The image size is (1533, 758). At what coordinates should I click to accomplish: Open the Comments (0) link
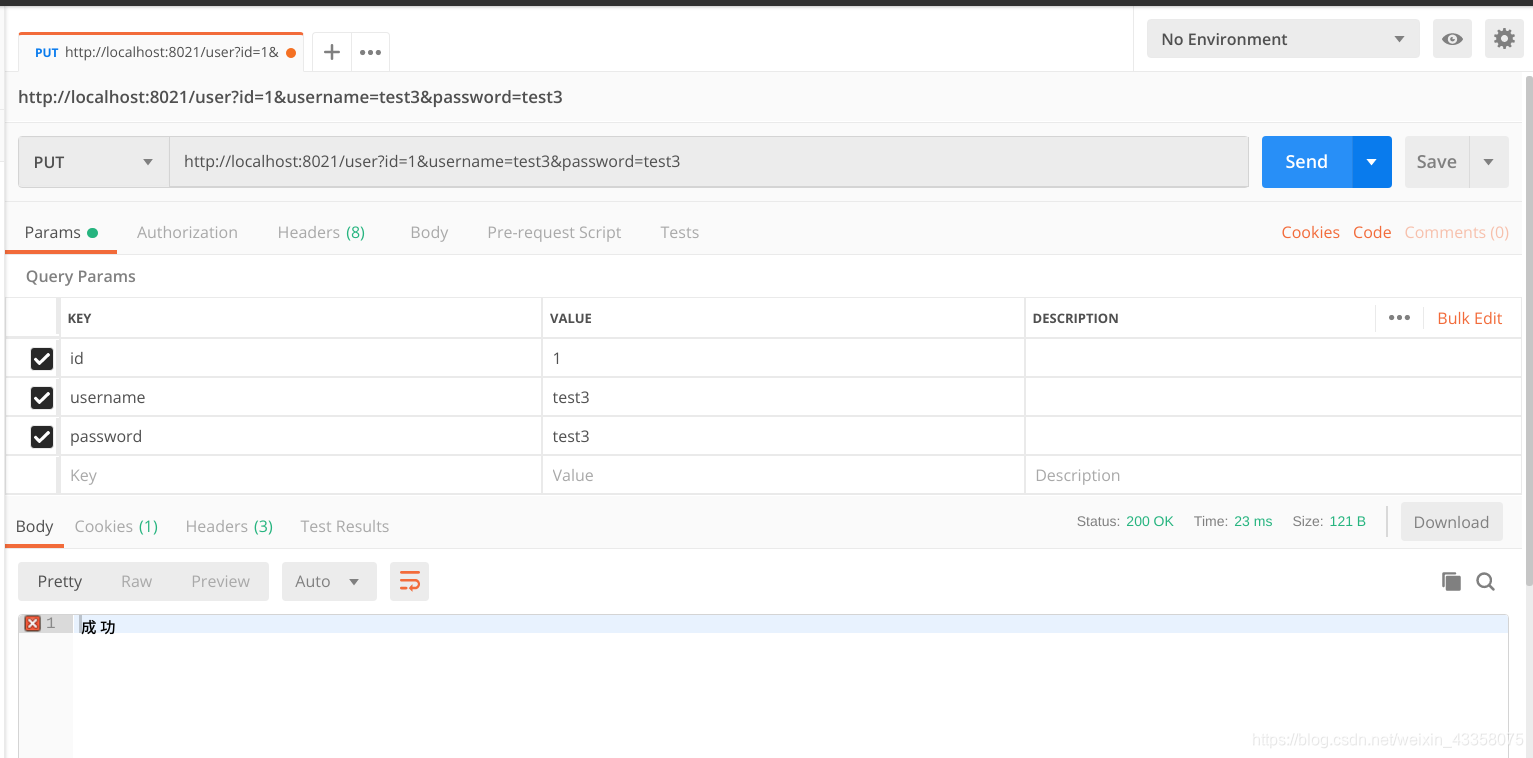[1456, 232]
